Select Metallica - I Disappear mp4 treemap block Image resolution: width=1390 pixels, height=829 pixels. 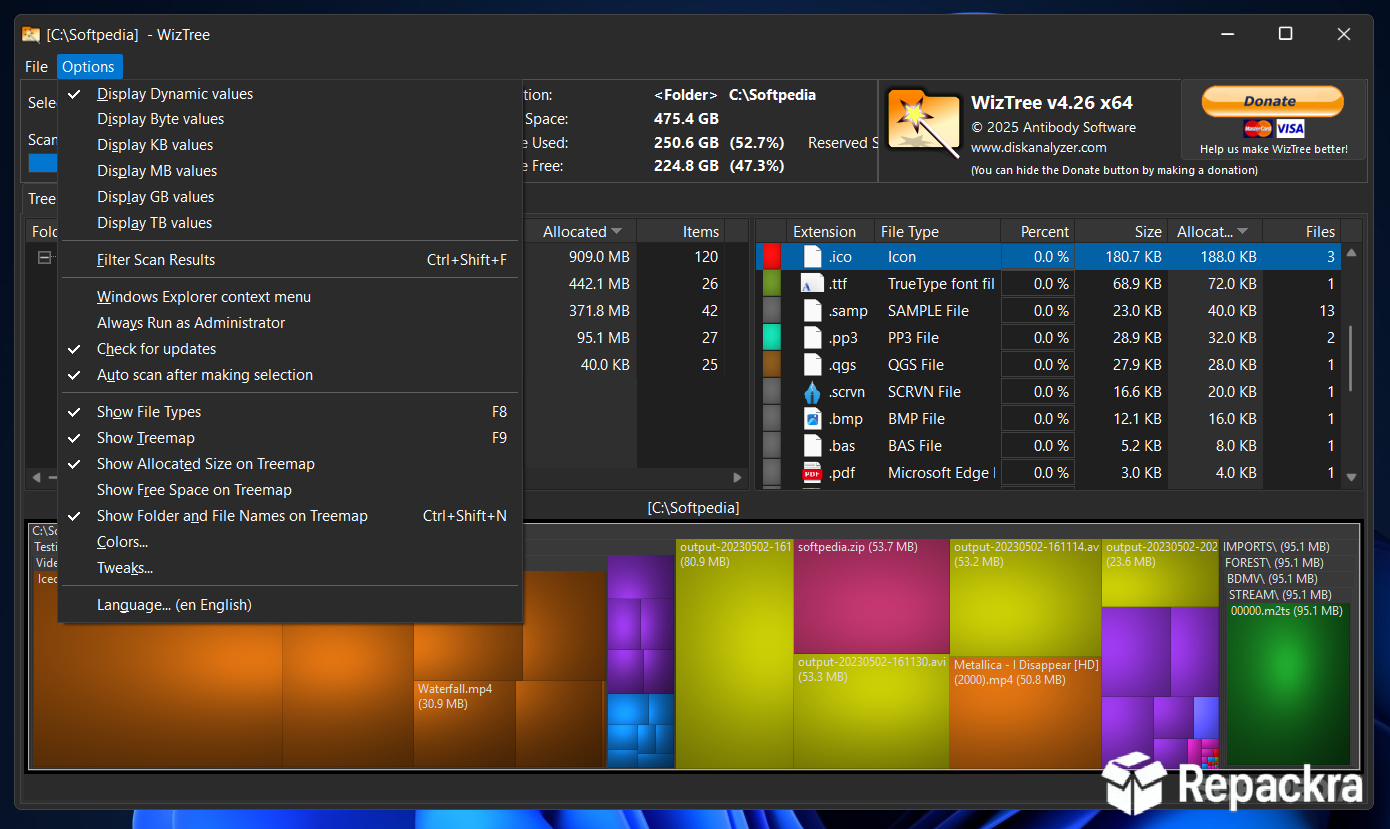click(1025, 712)
